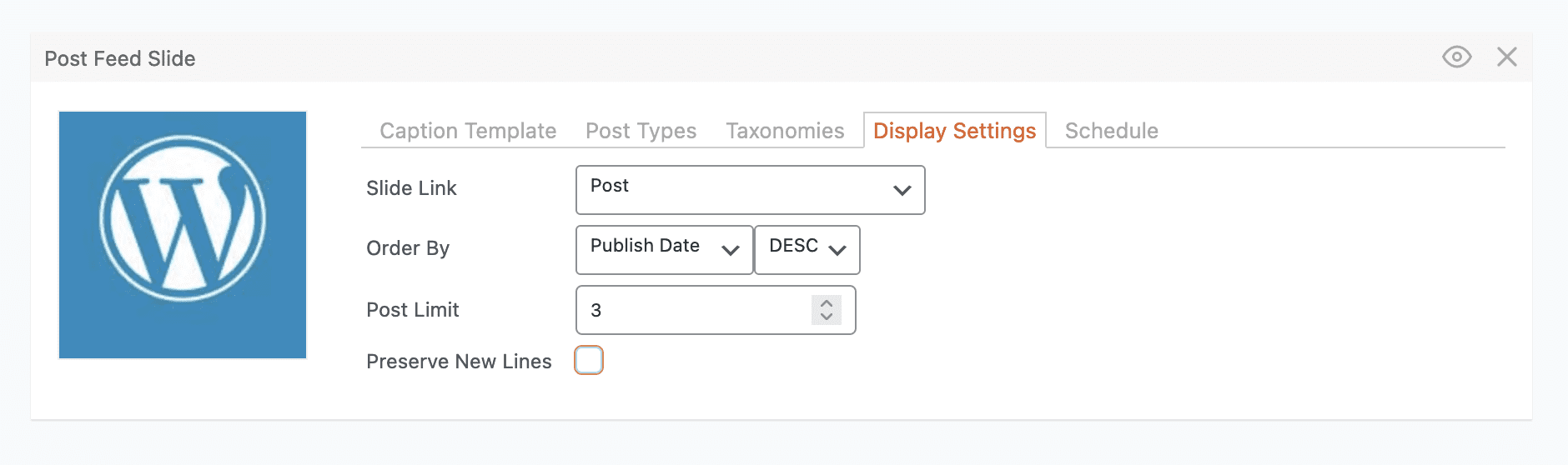This screenshot has height=465, width=1568.
Task: Close the Post Feed Slide panel
Action: coord(1506,57)
